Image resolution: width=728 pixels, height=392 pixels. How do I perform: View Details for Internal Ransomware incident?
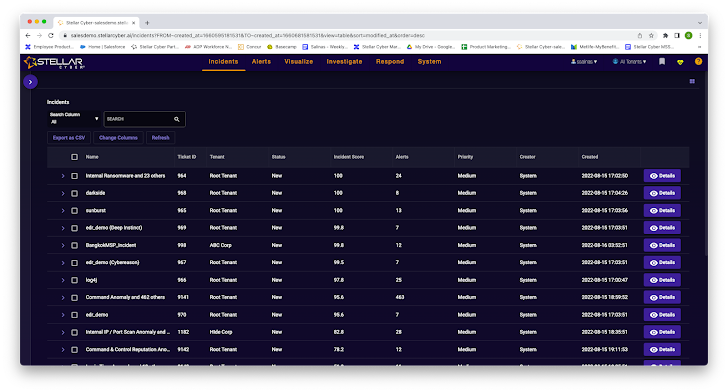(x=662, y=176)
